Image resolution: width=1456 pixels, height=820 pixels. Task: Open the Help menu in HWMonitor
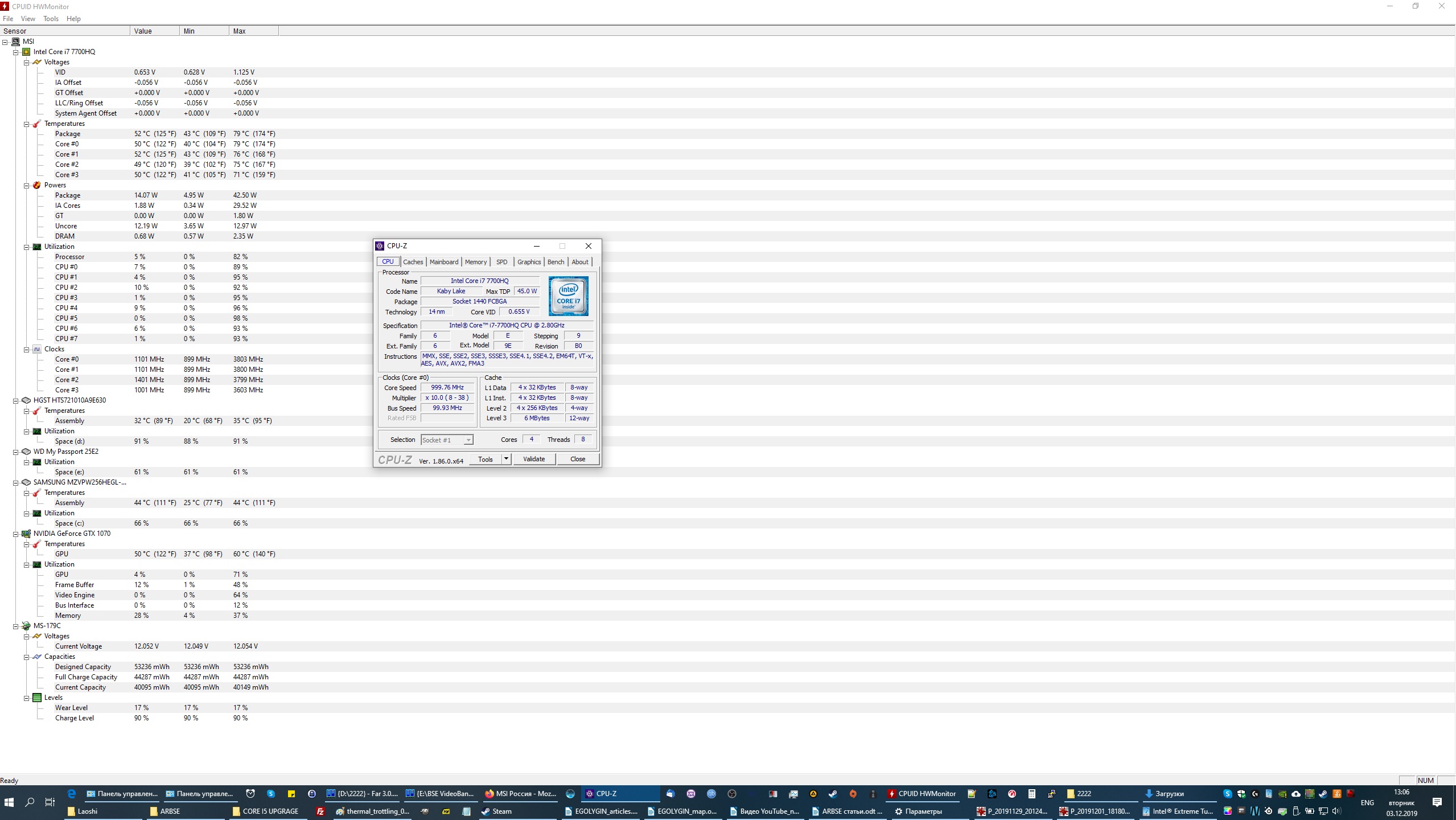point(73,18)
